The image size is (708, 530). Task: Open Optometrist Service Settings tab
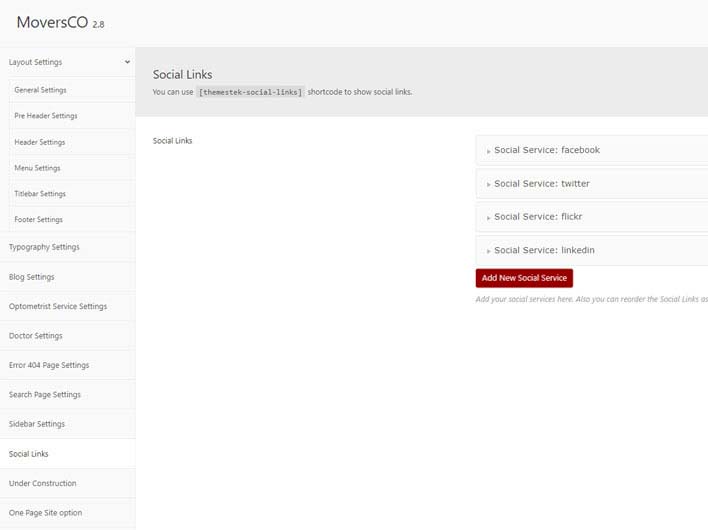pyautogui.click(x=58, y=306)
